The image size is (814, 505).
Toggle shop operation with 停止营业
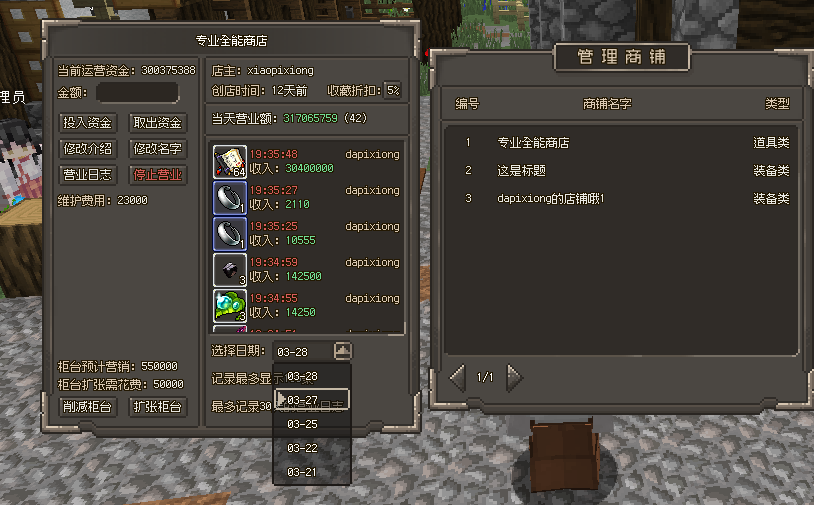157,175
